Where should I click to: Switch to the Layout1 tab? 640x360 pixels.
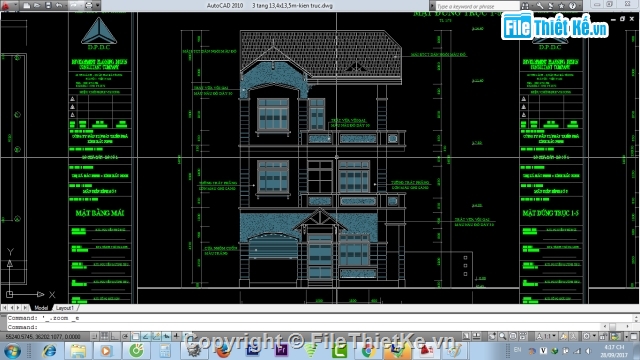(64, 308)
